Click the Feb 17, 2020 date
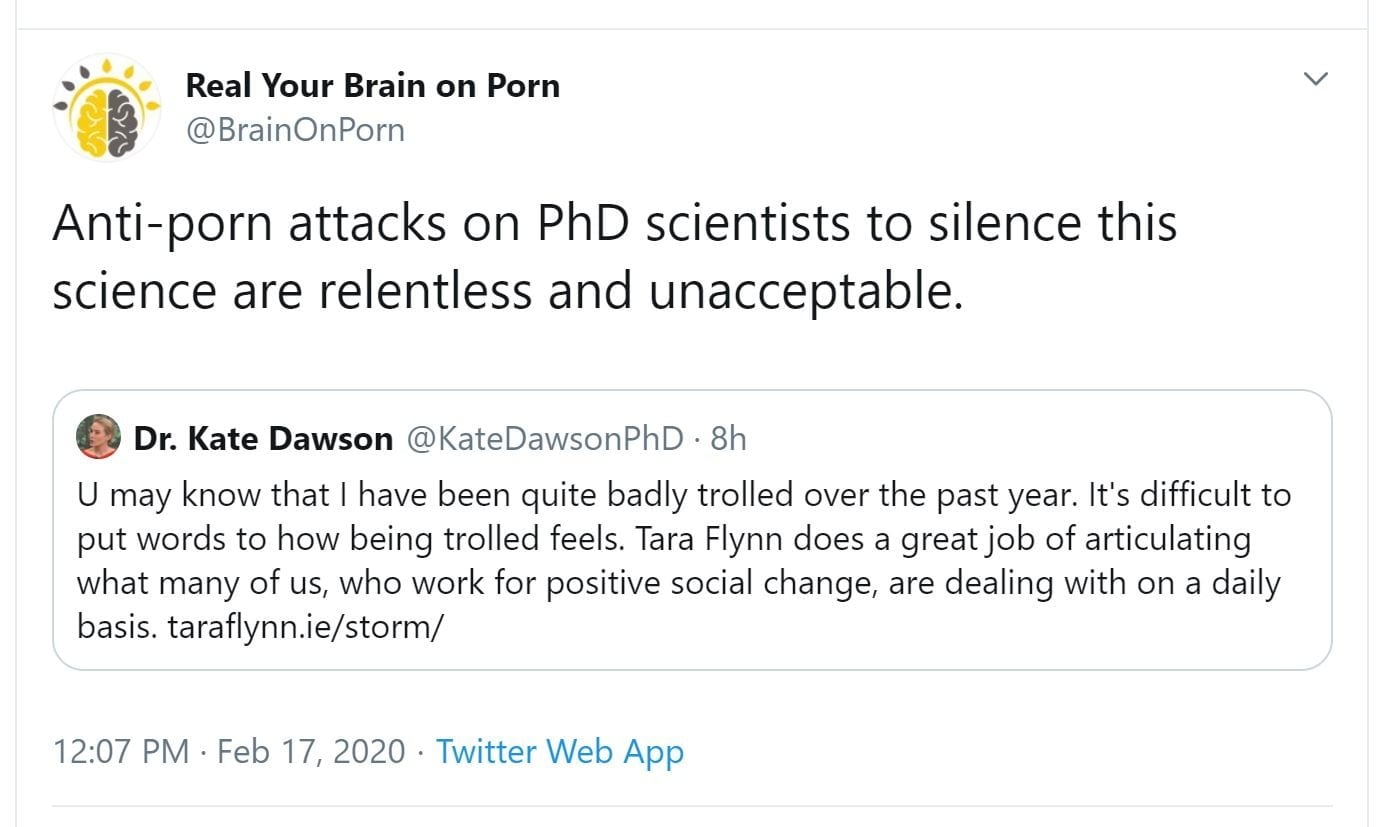 pyautogui.click(x=311, y=751)
